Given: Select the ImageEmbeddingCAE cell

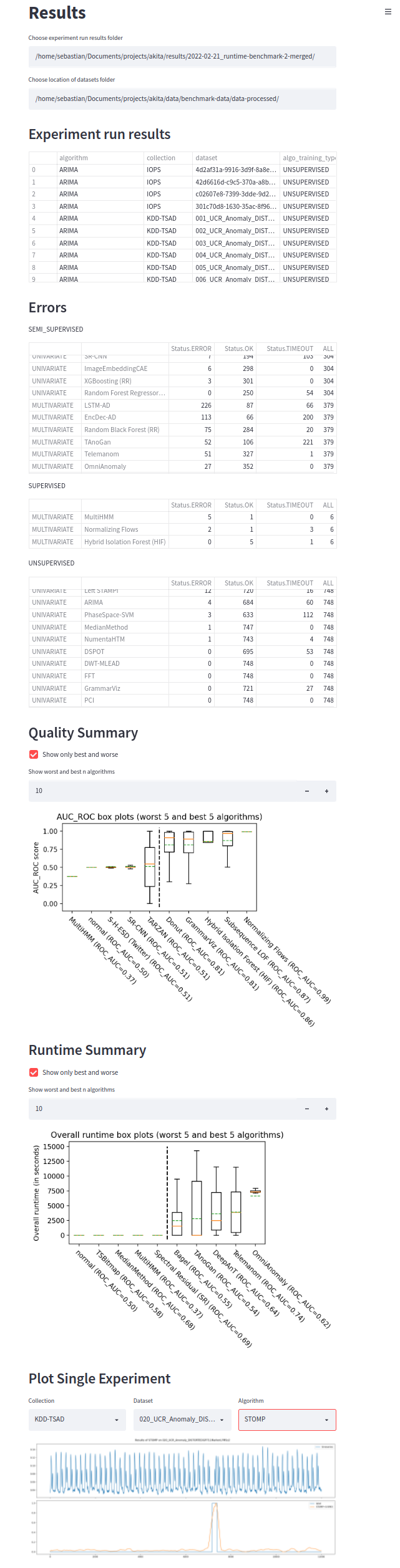Looking at the screenshot, I should [x=125, y=369].
